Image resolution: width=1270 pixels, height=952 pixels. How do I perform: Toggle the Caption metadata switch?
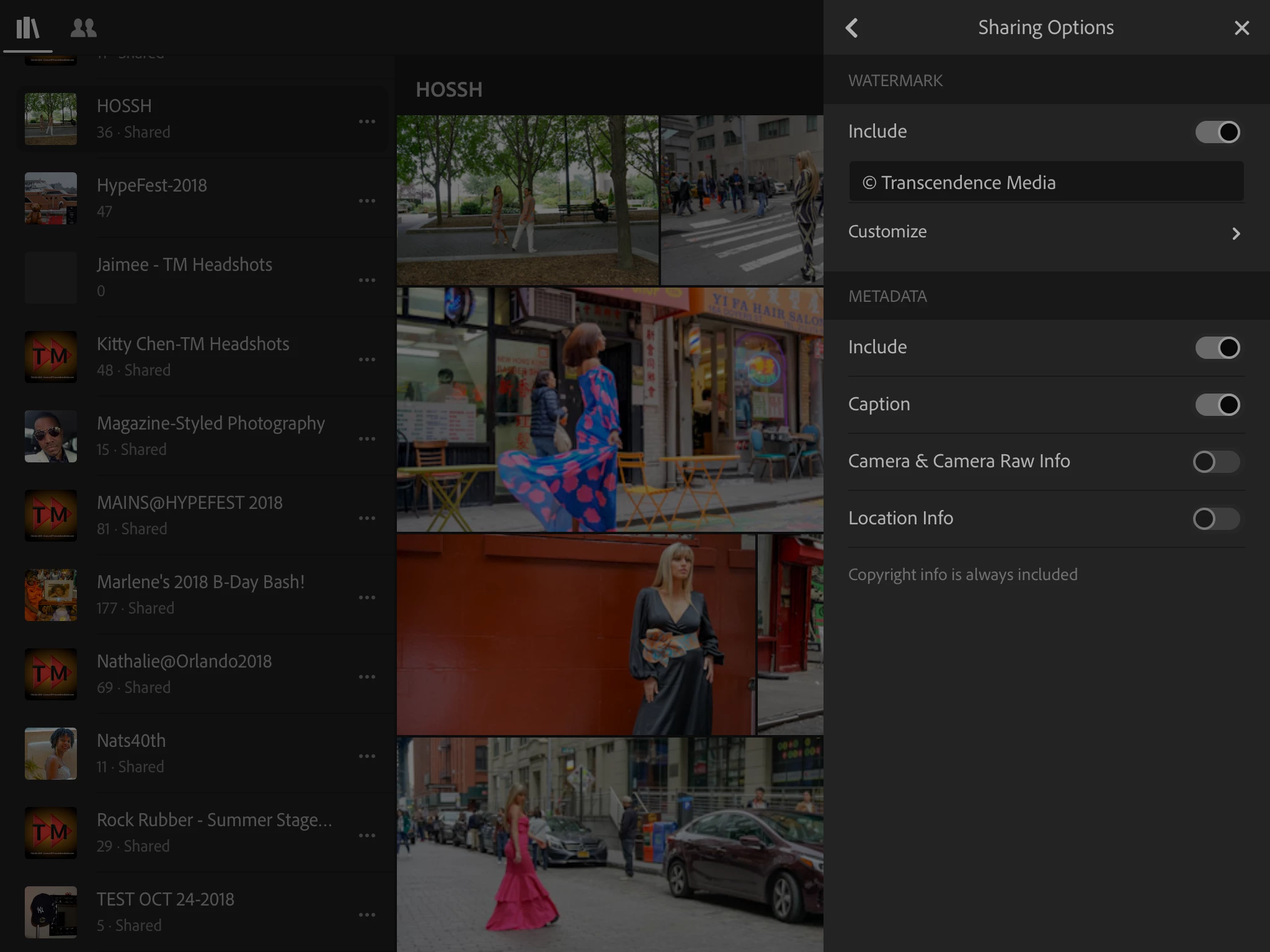tap(1217, 405)
